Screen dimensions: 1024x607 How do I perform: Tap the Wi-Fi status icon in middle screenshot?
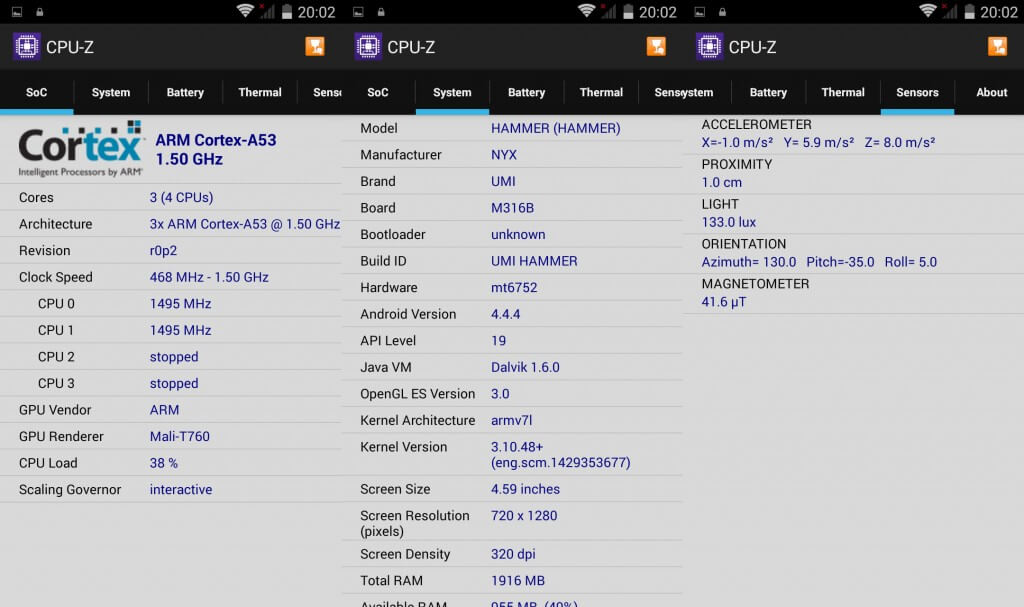[x=586, y=11]
